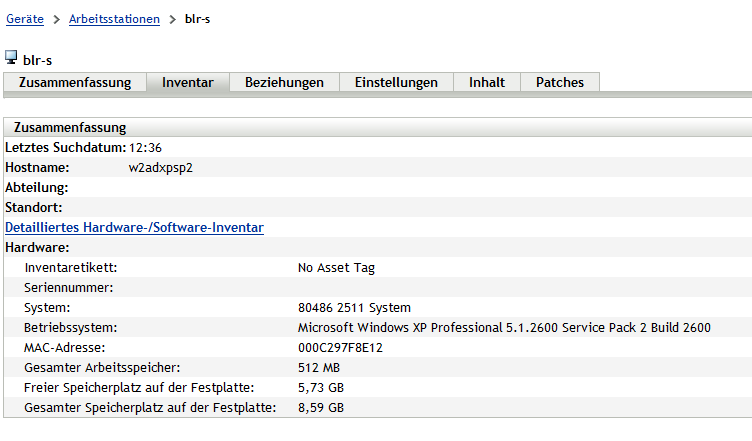Click the No Asset Tag value
Screen dimensions: 752x441
click(336, 267)
